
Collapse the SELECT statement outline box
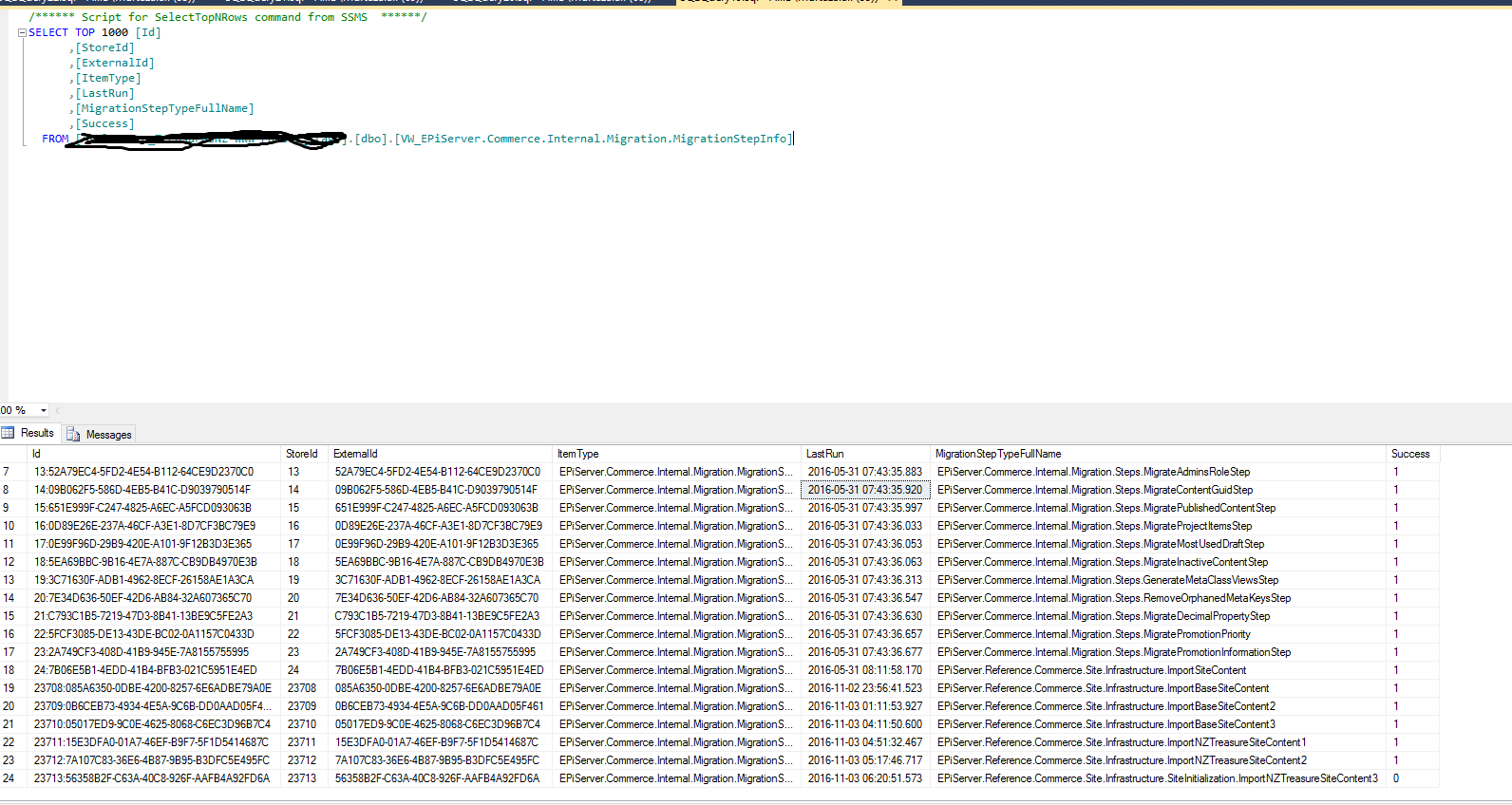point(22,32)
